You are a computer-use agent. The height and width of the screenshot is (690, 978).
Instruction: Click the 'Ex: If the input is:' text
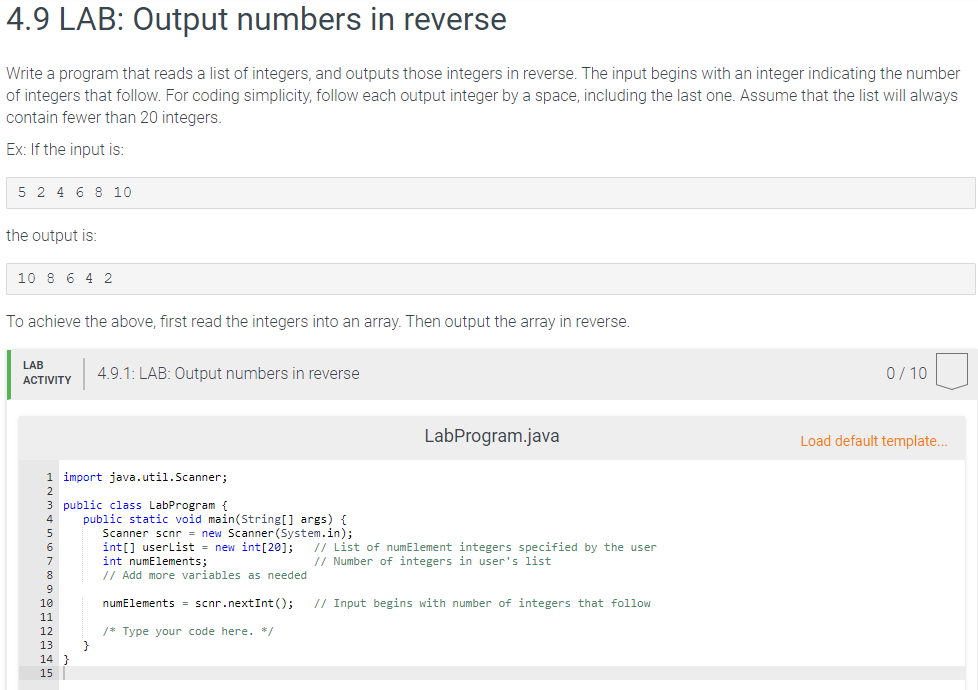click(65, 150)
